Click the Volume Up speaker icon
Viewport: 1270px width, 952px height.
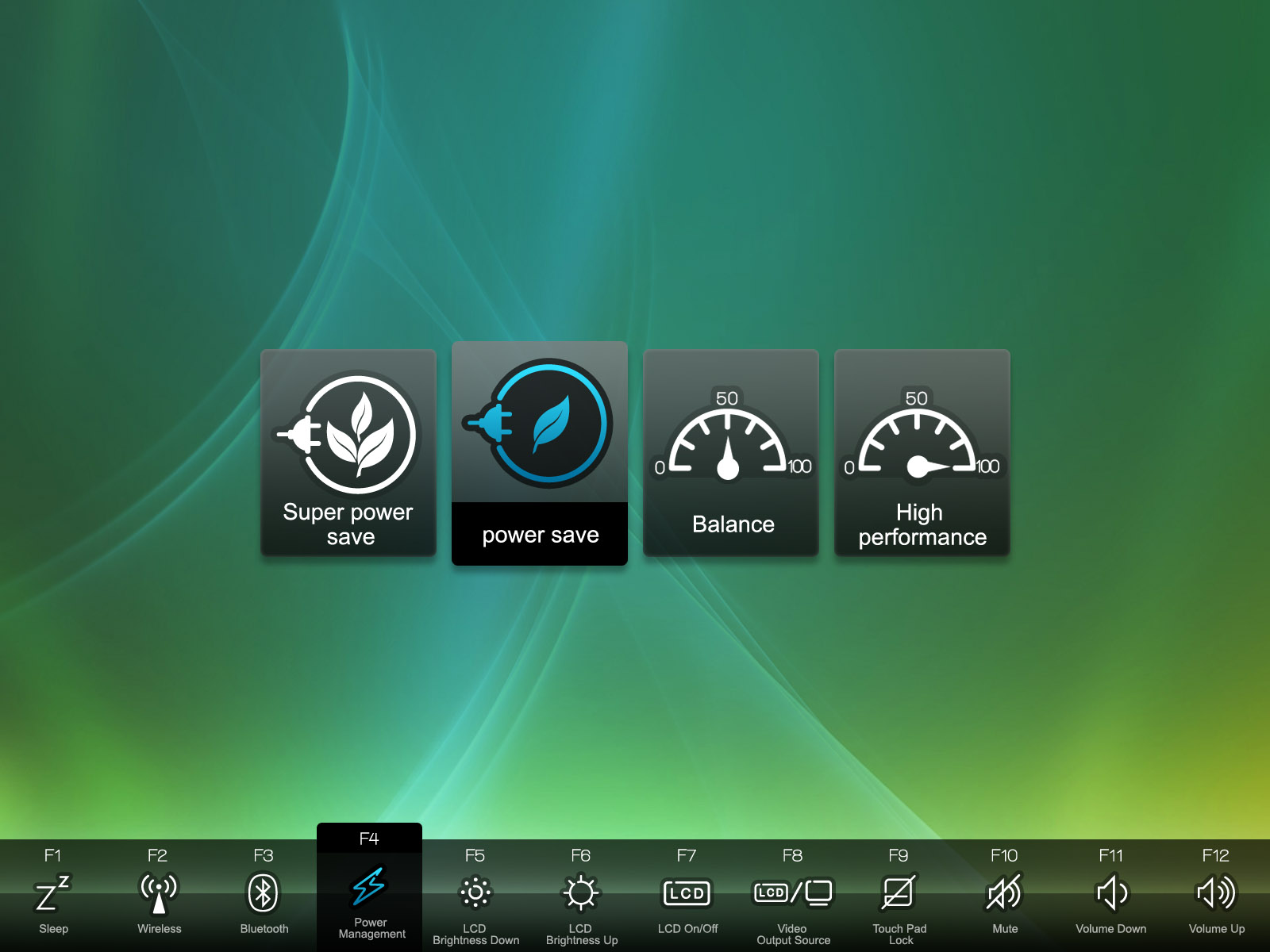1216,893
